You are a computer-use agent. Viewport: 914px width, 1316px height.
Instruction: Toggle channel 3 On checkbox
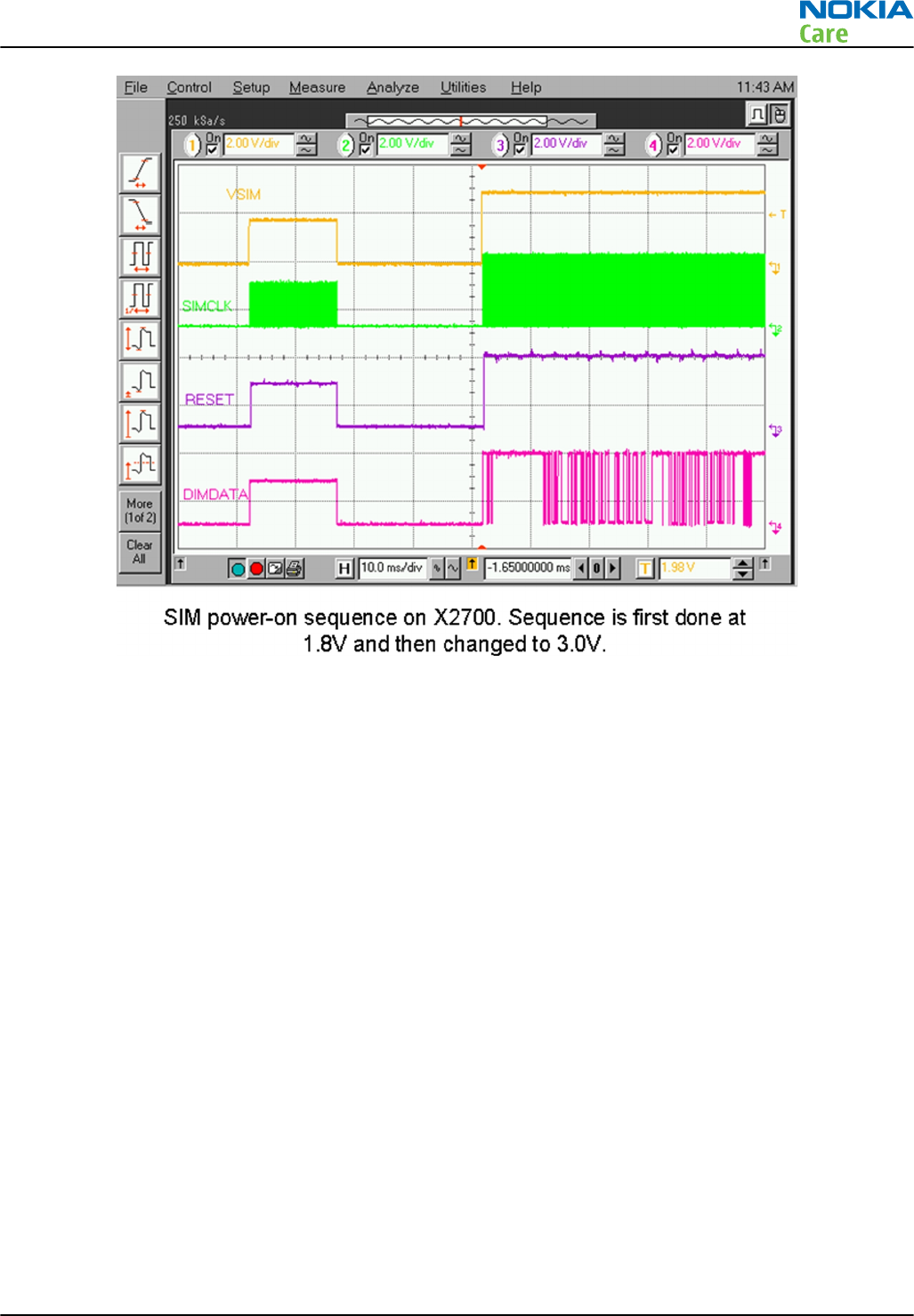coord(520,149)
